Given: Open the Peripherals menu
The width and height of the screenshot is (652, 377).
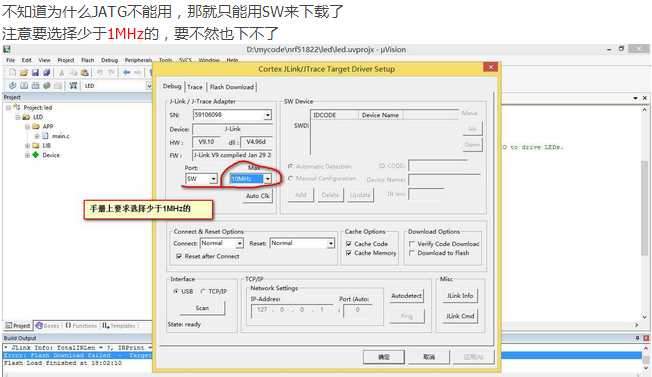Looking at the screenshot, I should click(x=138, y=60).
